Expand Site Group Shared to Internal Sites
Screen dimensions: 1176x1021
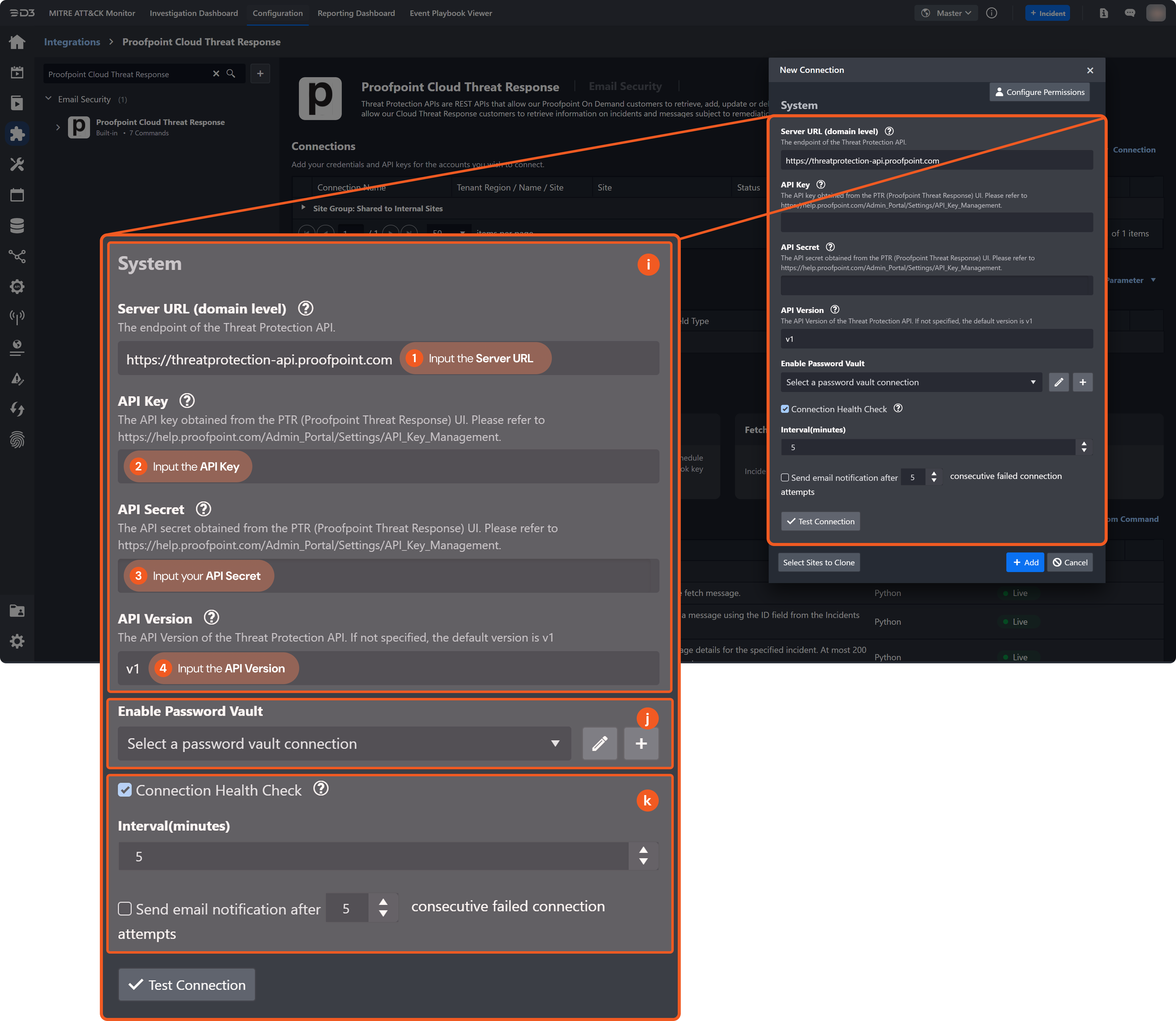click(x=303, y=208)
